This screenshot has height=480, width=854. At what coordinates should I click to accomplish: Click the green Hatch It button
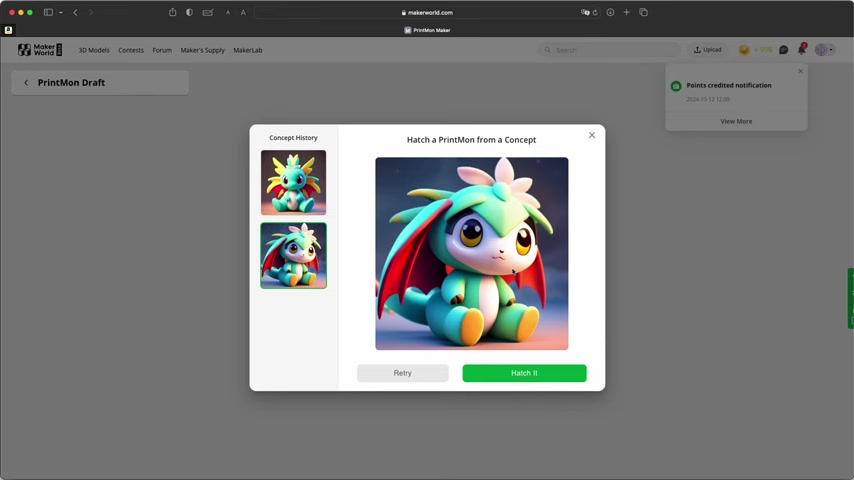[x=524, y=373]
